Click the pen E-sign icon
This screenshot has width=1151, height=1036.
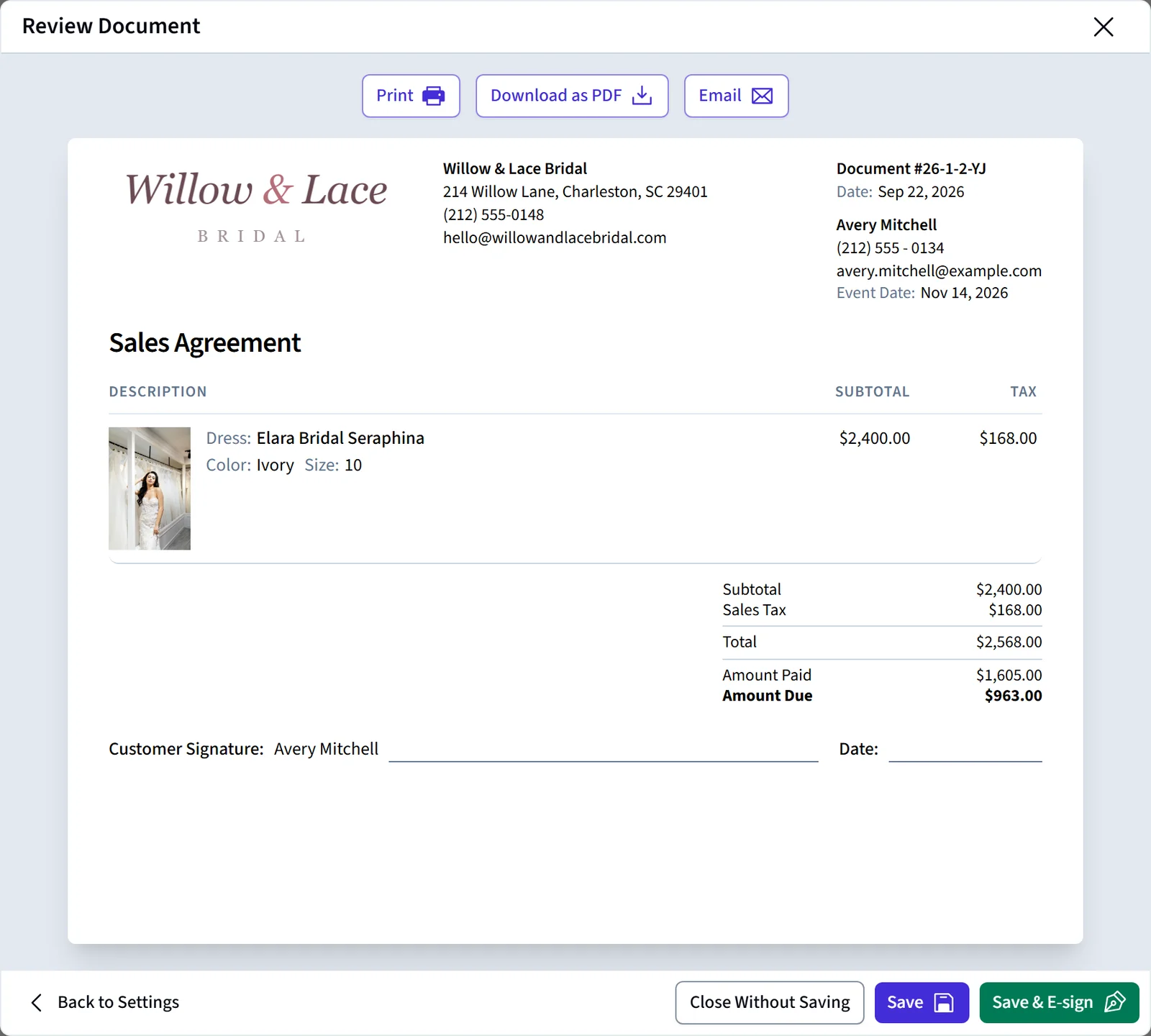tap(1115, 1001)
